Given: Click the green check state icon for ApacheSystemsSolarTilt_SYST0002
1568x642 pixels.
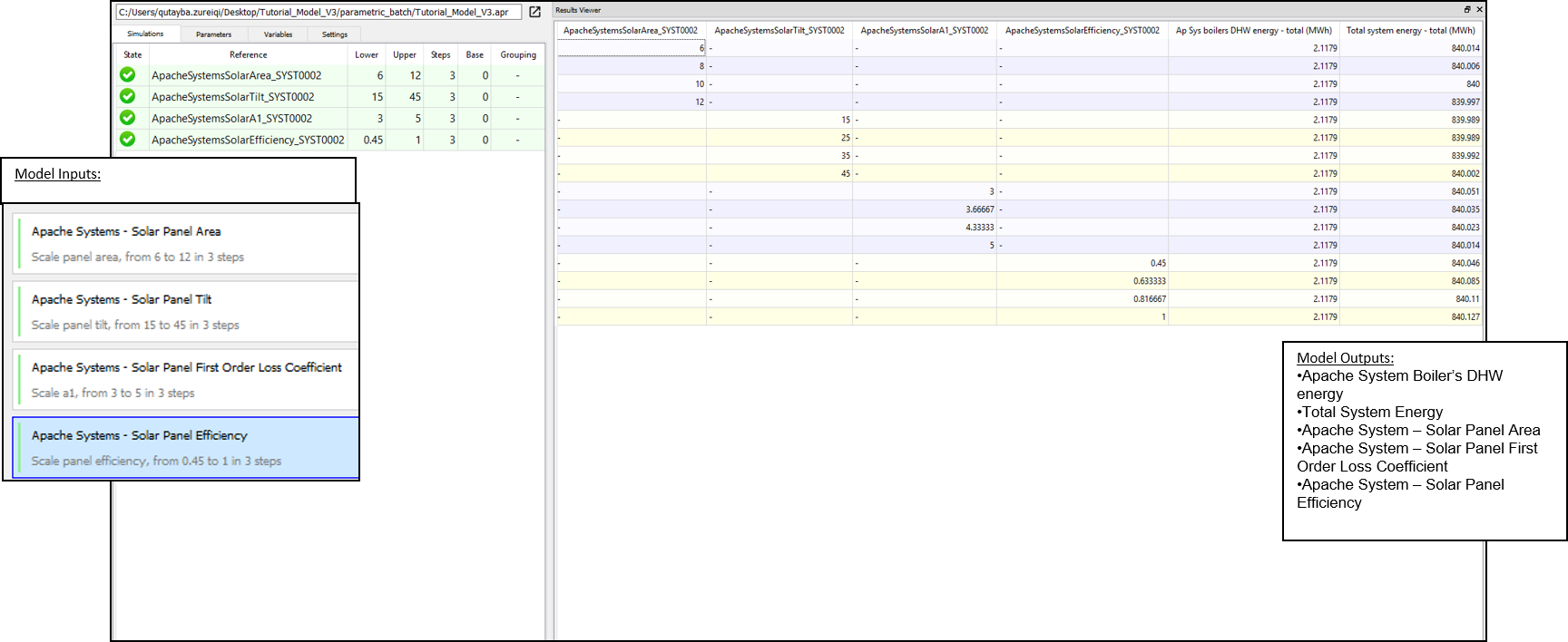Looking at the screenshot, I should [x=128, y=97].
